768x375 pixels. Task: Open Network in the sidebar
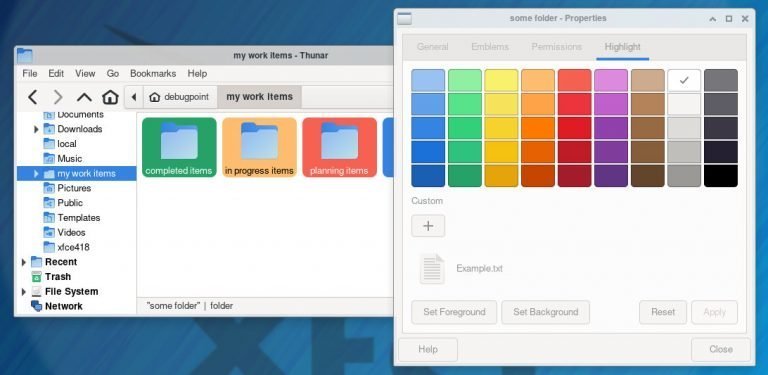point(56,306)
